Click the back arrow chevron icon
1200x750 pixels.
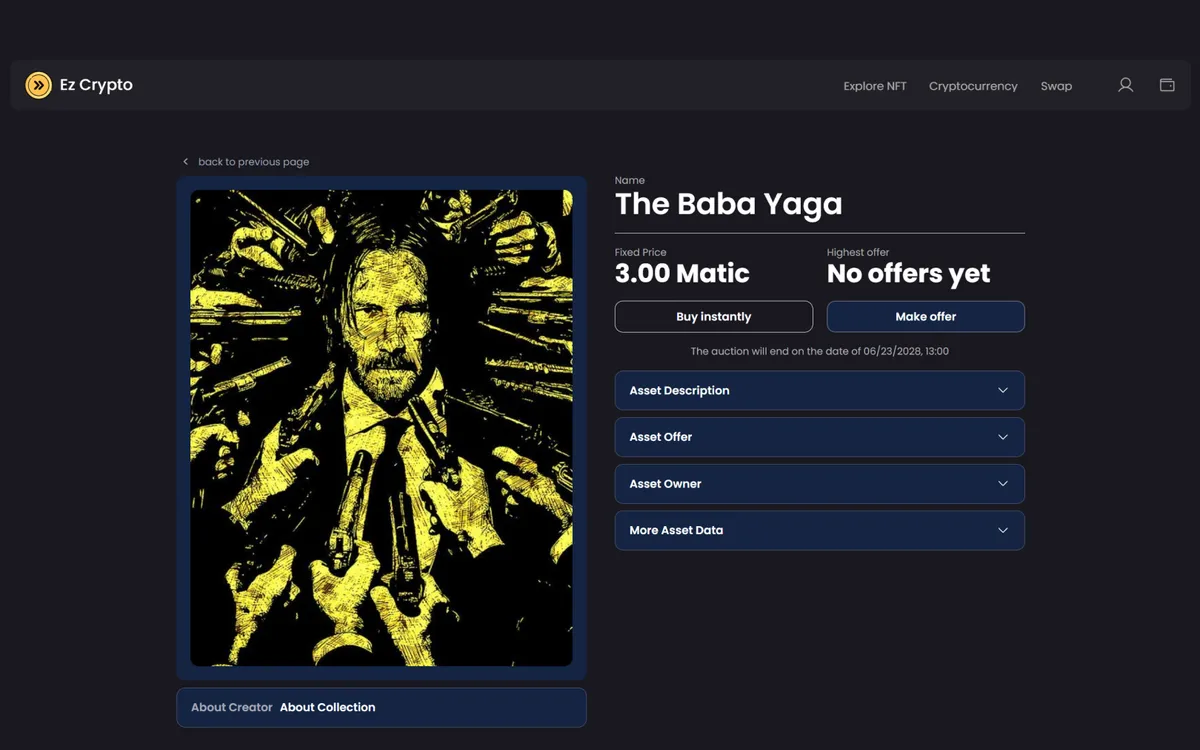tap(185, 162)
